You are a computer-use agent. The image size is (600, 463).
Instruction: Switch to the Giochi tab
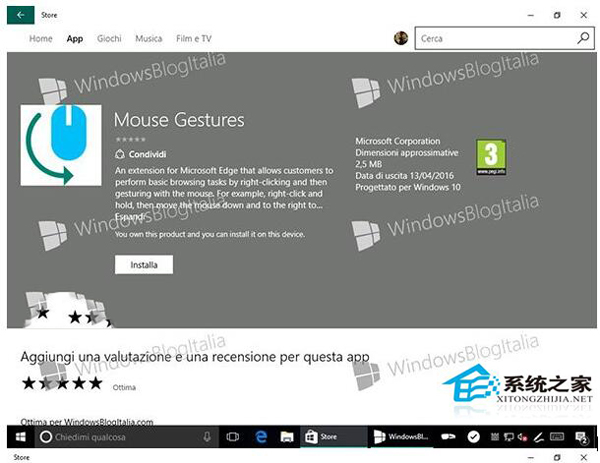(109, 38)
